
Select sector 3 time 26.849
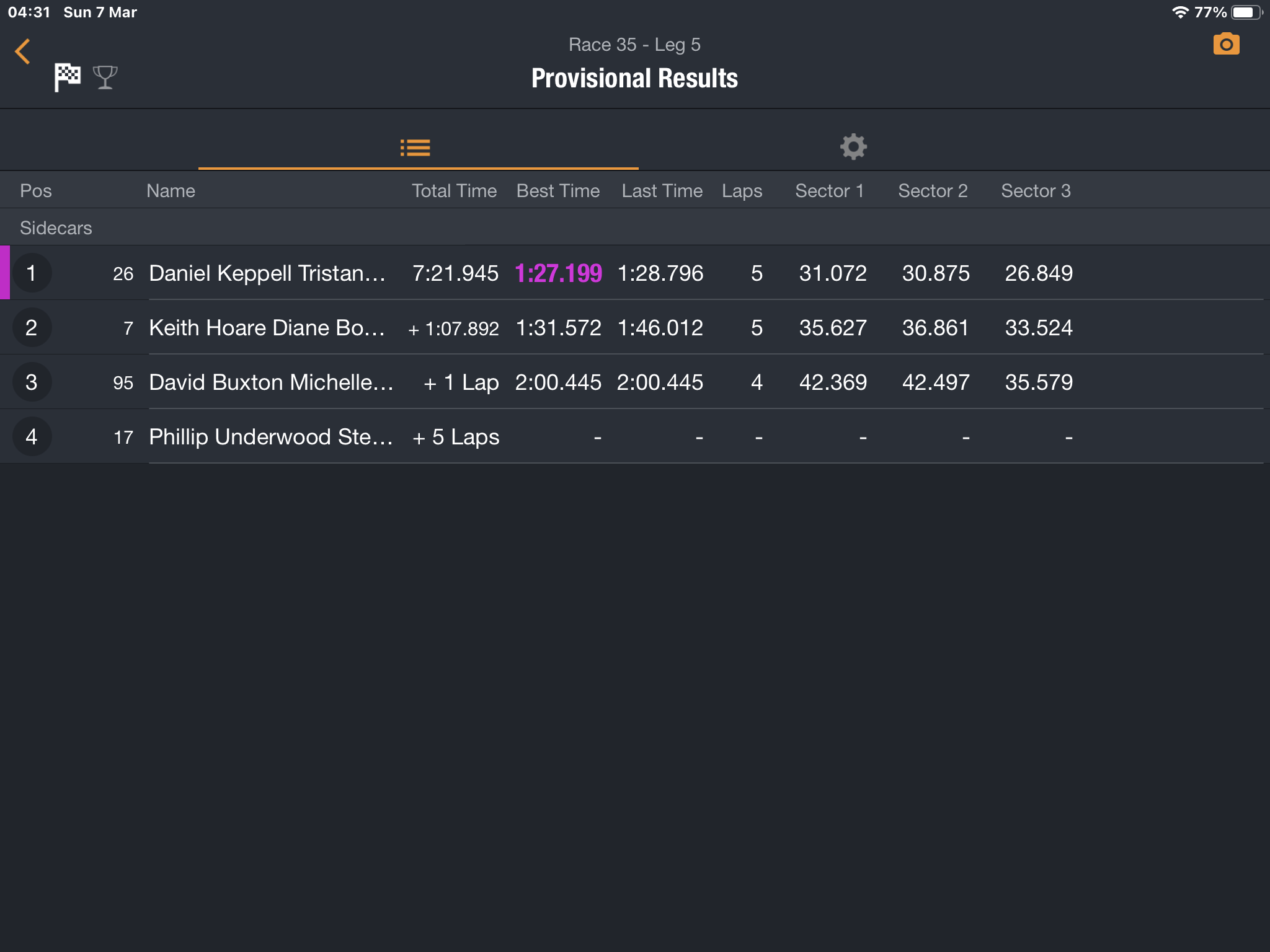(1039, 273)
